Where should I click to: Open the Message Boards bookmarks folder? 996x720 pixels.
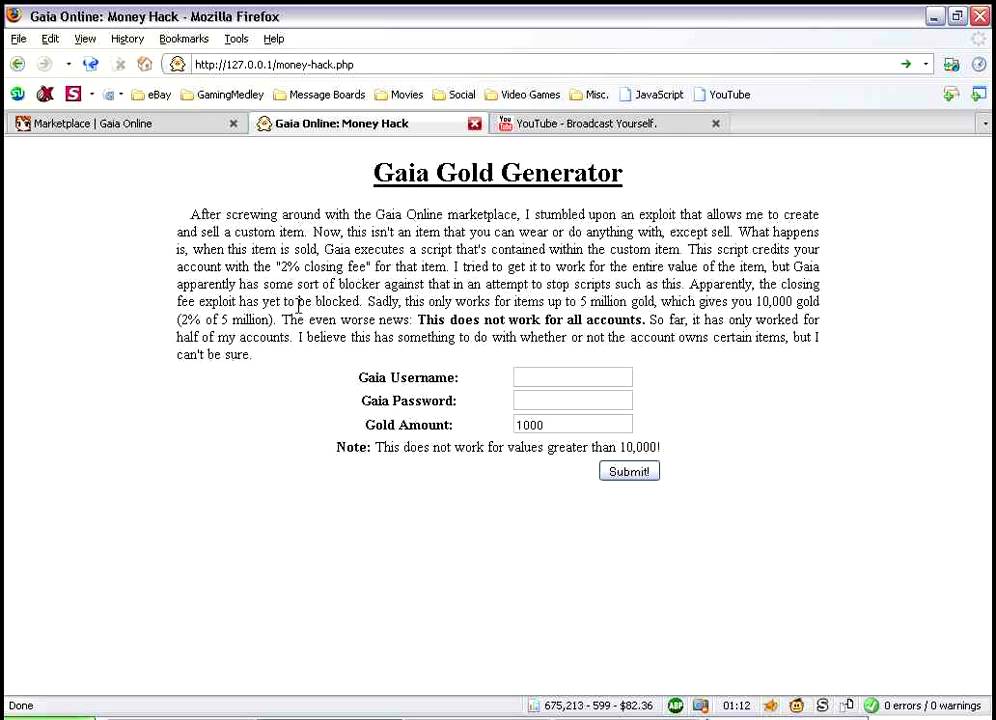tap(320, 95)
